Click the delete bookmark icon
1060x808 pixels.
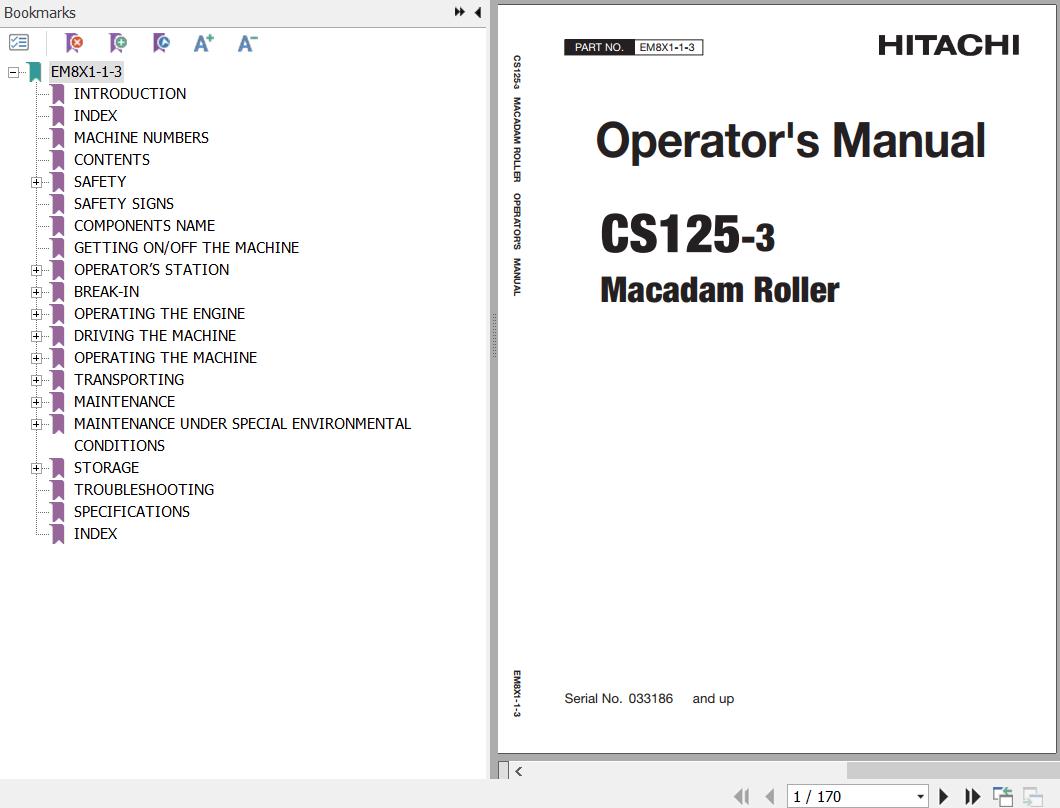click(x=74, y=43)
